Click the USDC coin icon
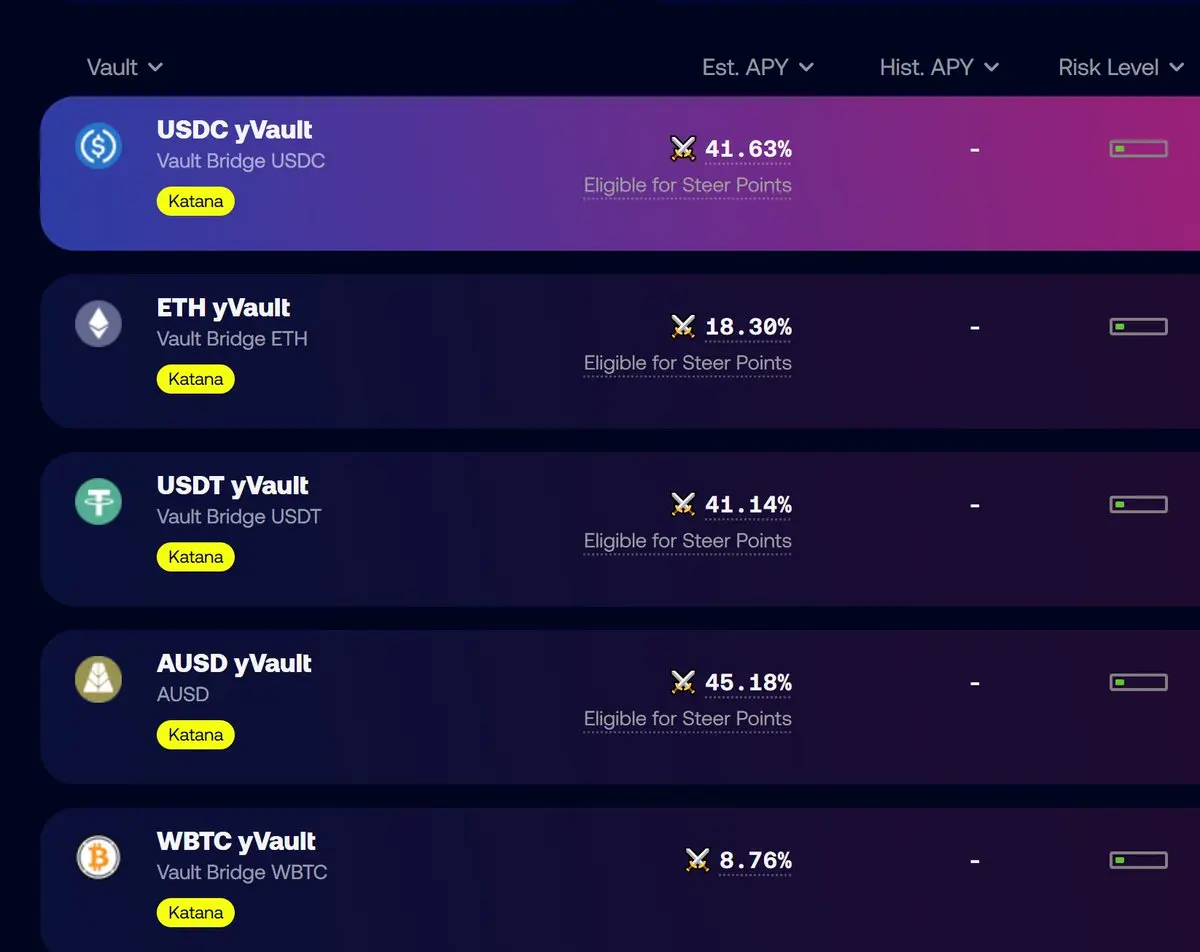The image size is (1200, 952). [98, 147]
